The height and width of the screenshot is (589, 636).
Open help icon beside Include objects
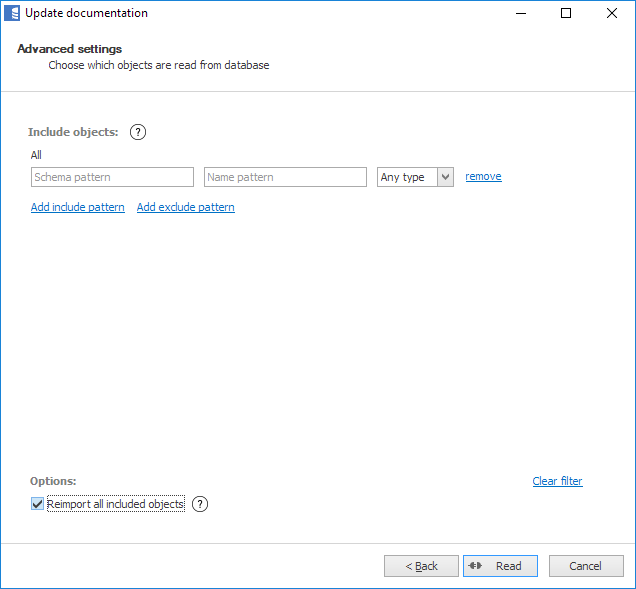[x=139, y=132]
